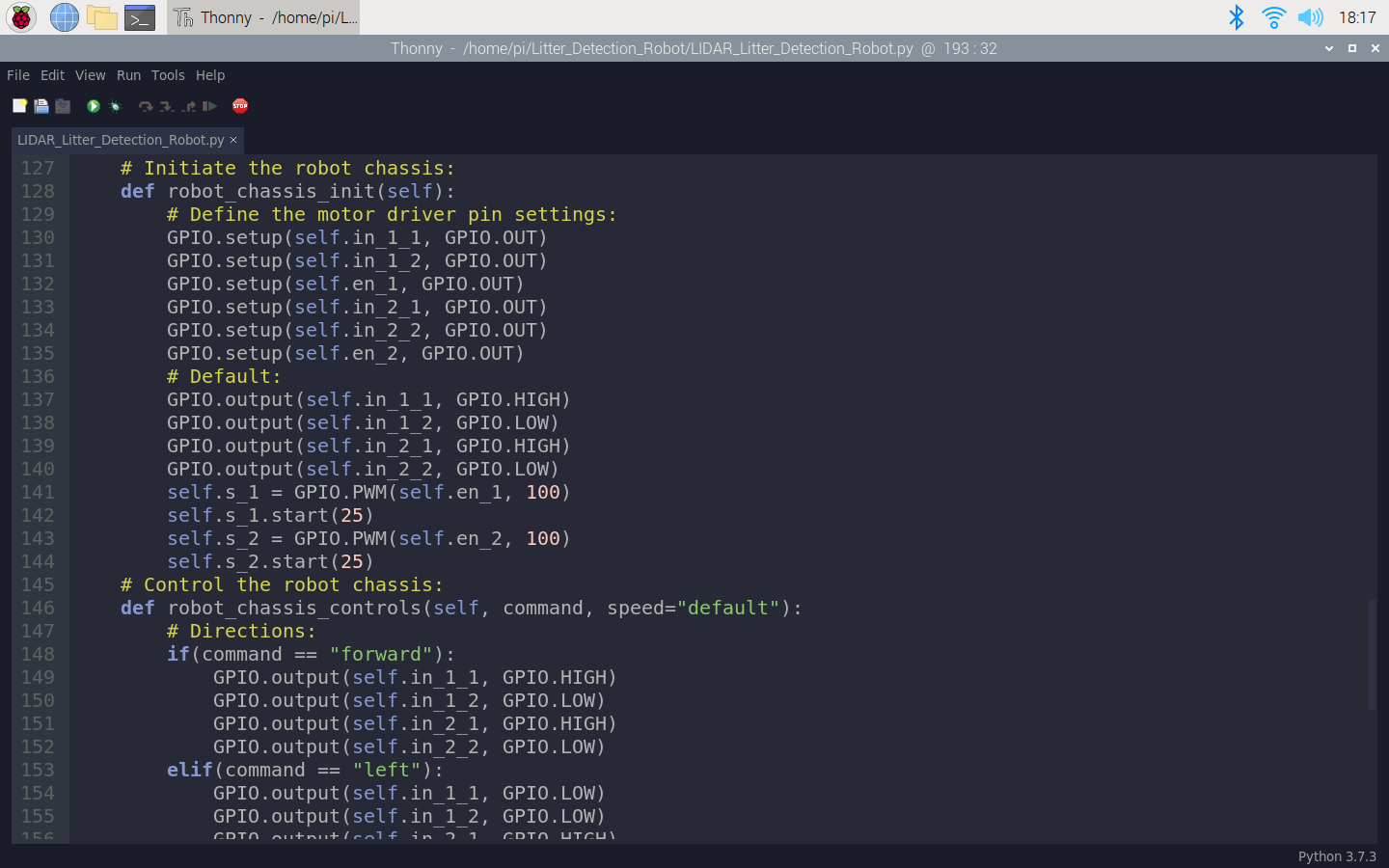Click the Save file toolbar icon
Image resolution: width=1389 pixels, height=868 pixels.
[x=63, y=106]
